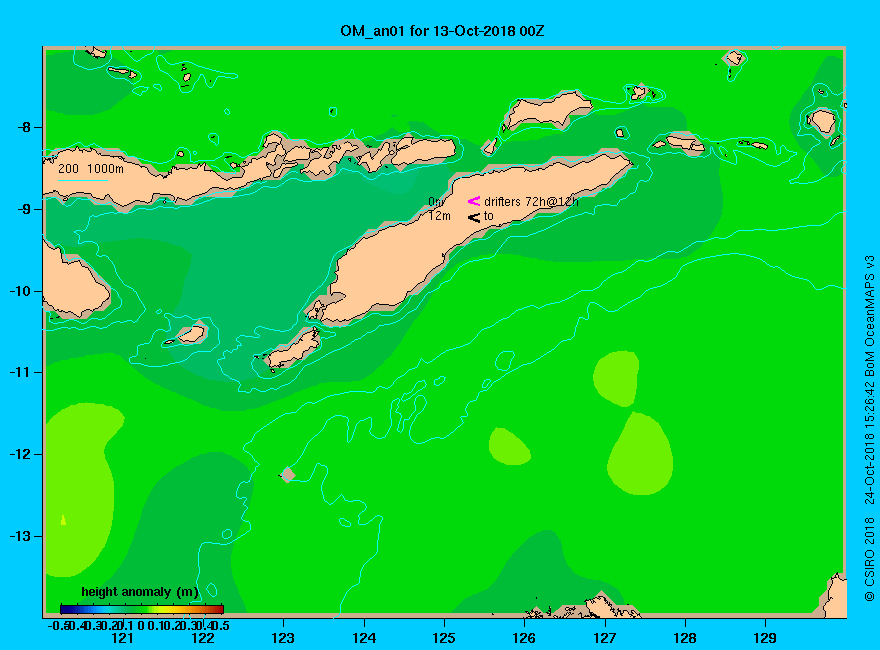Click longitude label 125

(444, 638)
